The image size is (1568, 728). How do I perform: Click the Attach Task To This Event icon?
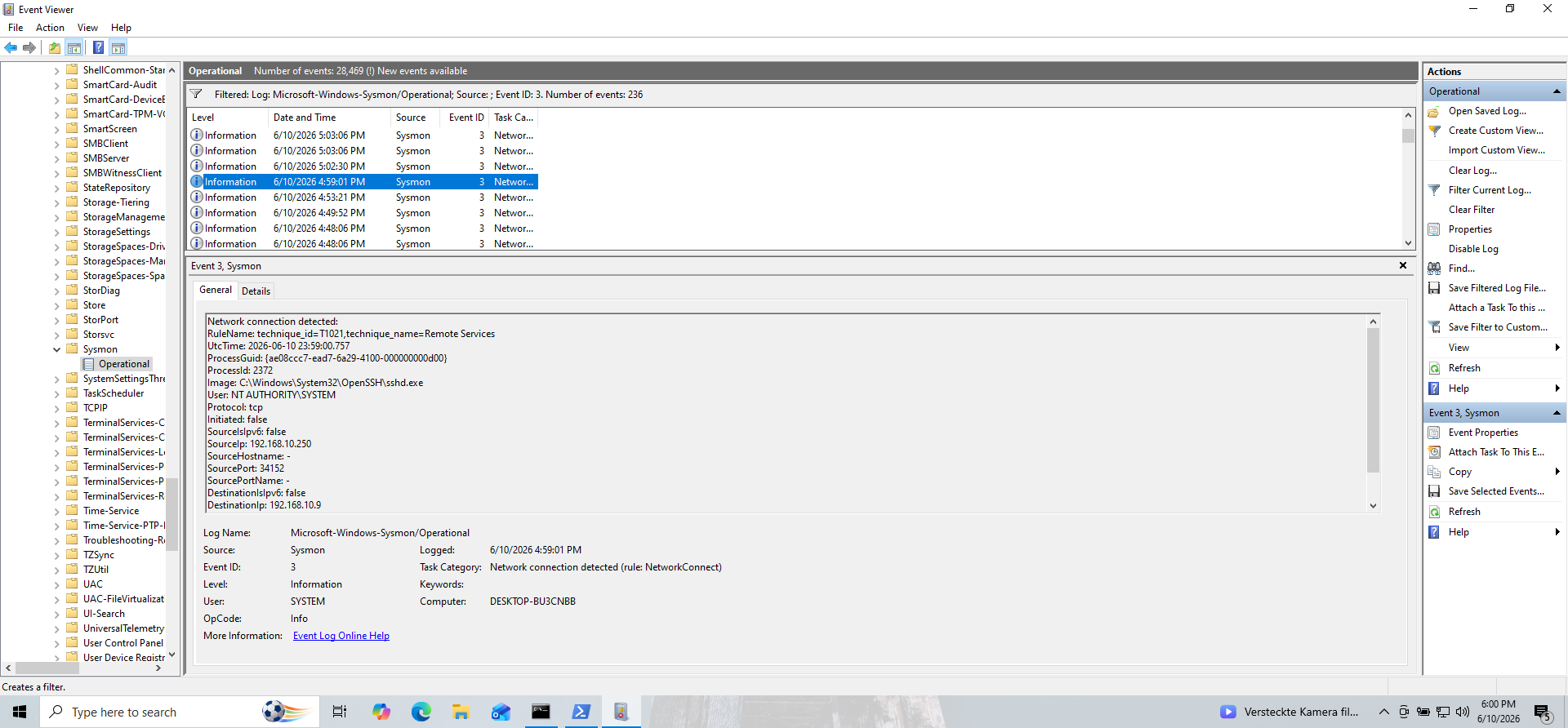pyautogui.click(x=1434, y=452)
